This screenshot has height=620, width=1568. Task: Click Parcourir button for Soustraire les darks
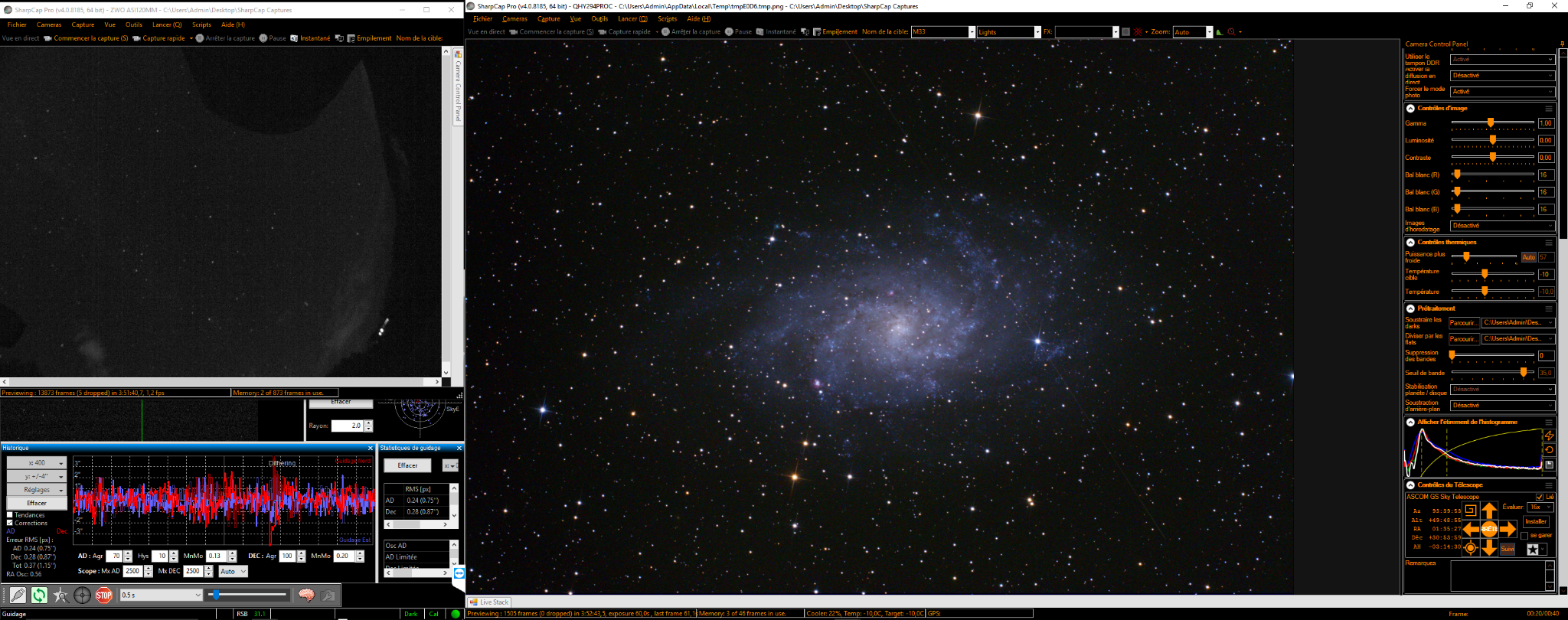click(1464, 323)
